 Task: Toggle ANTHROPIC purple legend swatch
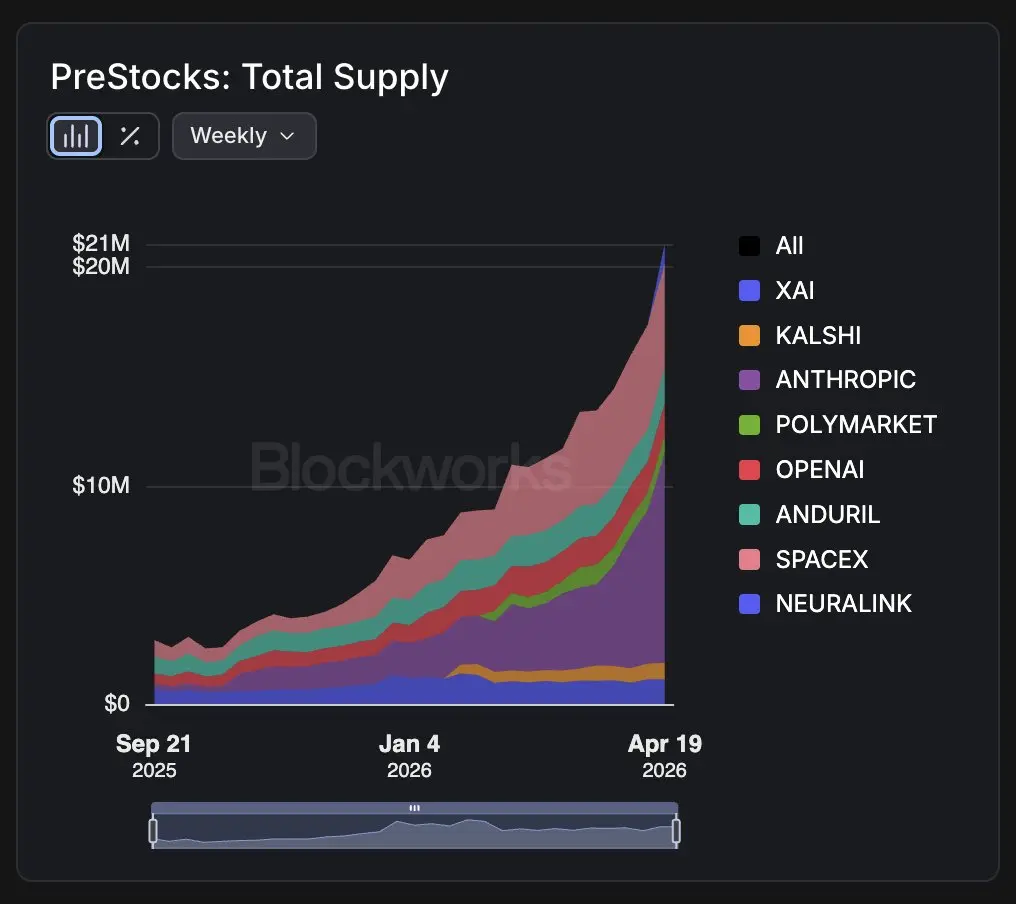pyautogui.click(x=749, y=380)
